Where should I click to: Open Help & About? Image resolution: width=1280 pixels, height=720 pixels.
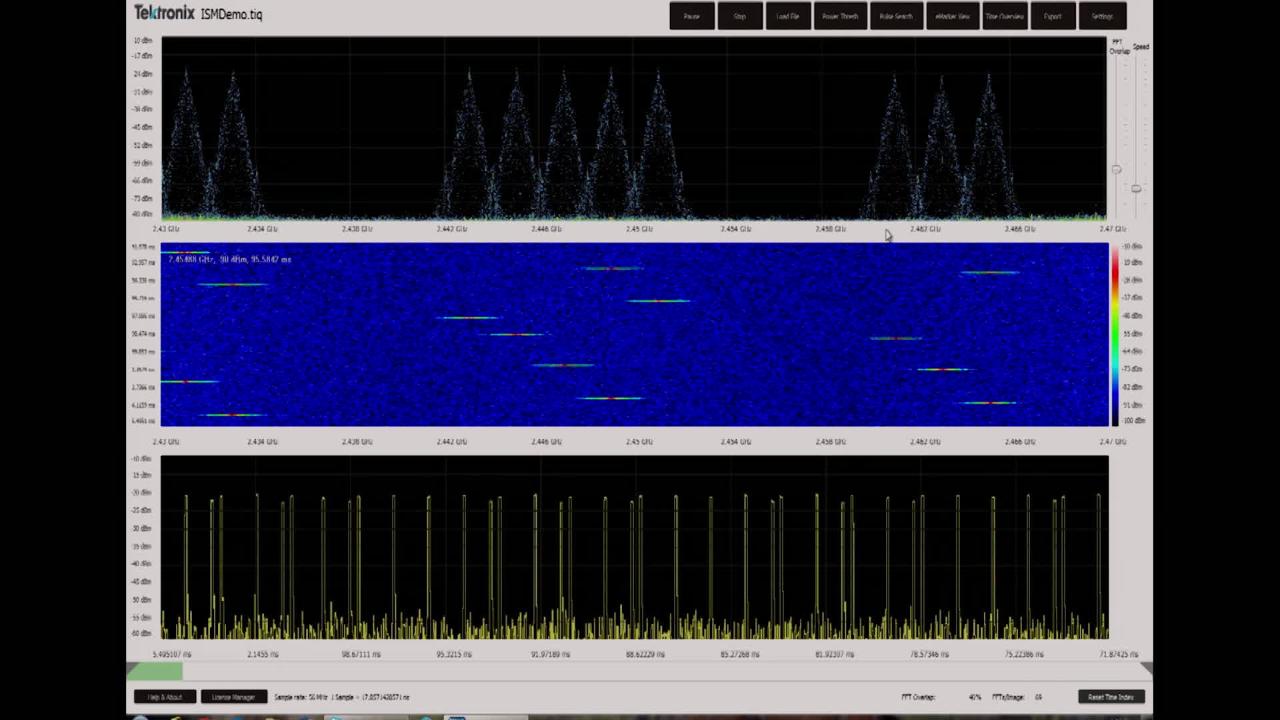tap(163, 697)
